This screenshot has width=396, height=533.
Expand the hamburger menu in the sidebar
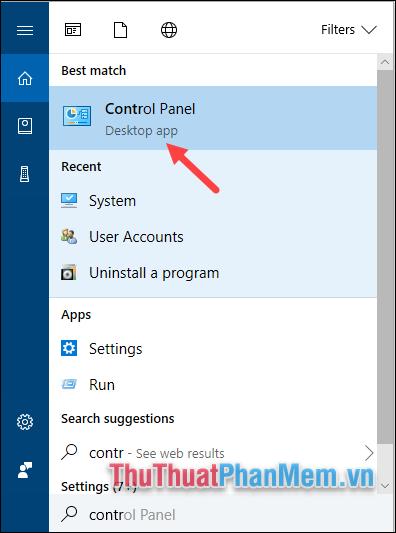point(25,31)
